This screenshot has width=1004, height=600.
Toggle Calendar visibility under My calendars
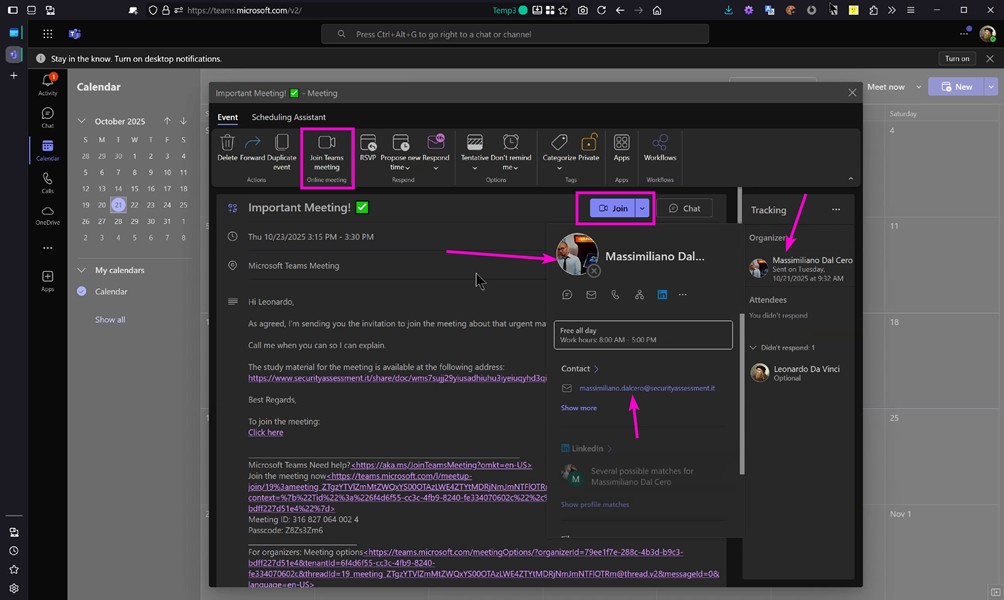tap(82, 292)
